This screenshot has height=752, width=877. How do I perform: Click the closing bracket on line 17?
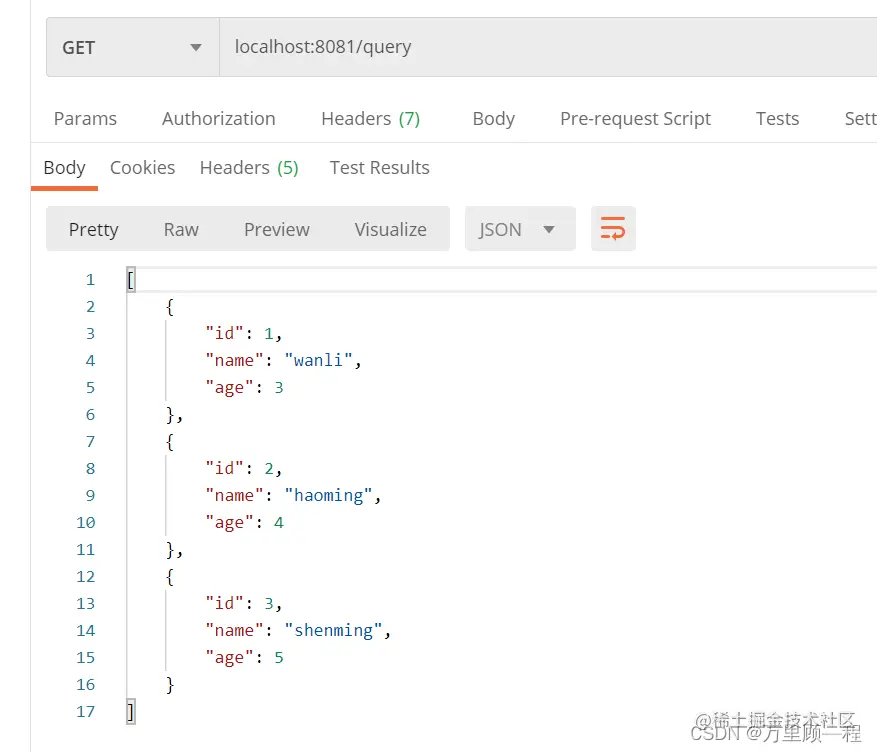pos(131,712)
